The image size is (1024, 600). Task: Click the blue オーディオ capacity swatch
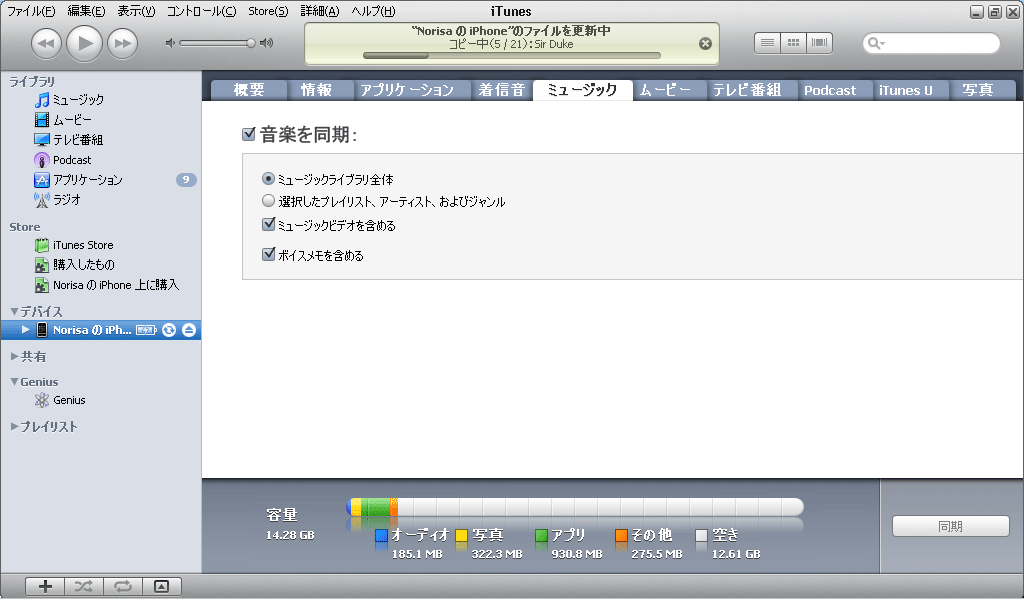381,535
